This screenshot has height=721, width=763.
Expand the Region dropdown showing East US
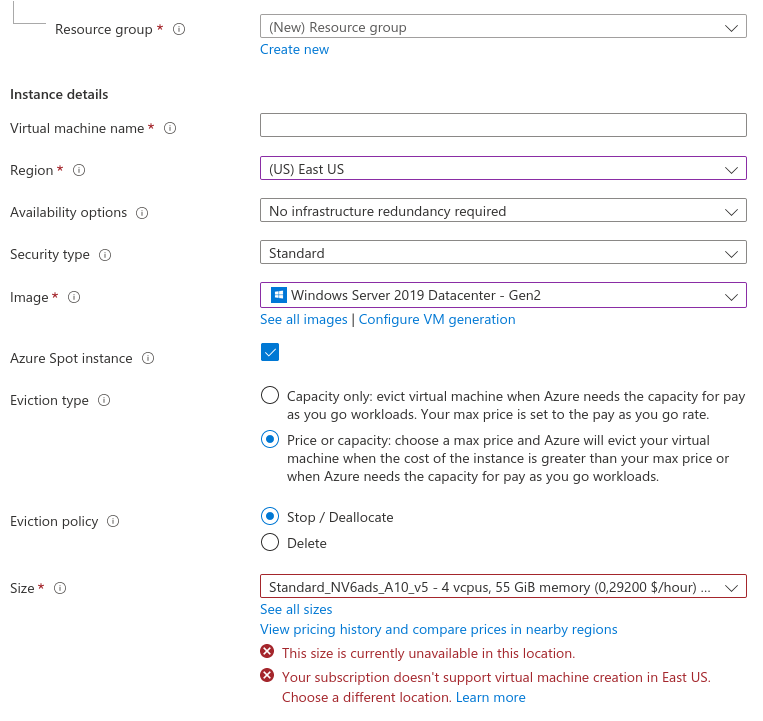(x=503, y=168)
